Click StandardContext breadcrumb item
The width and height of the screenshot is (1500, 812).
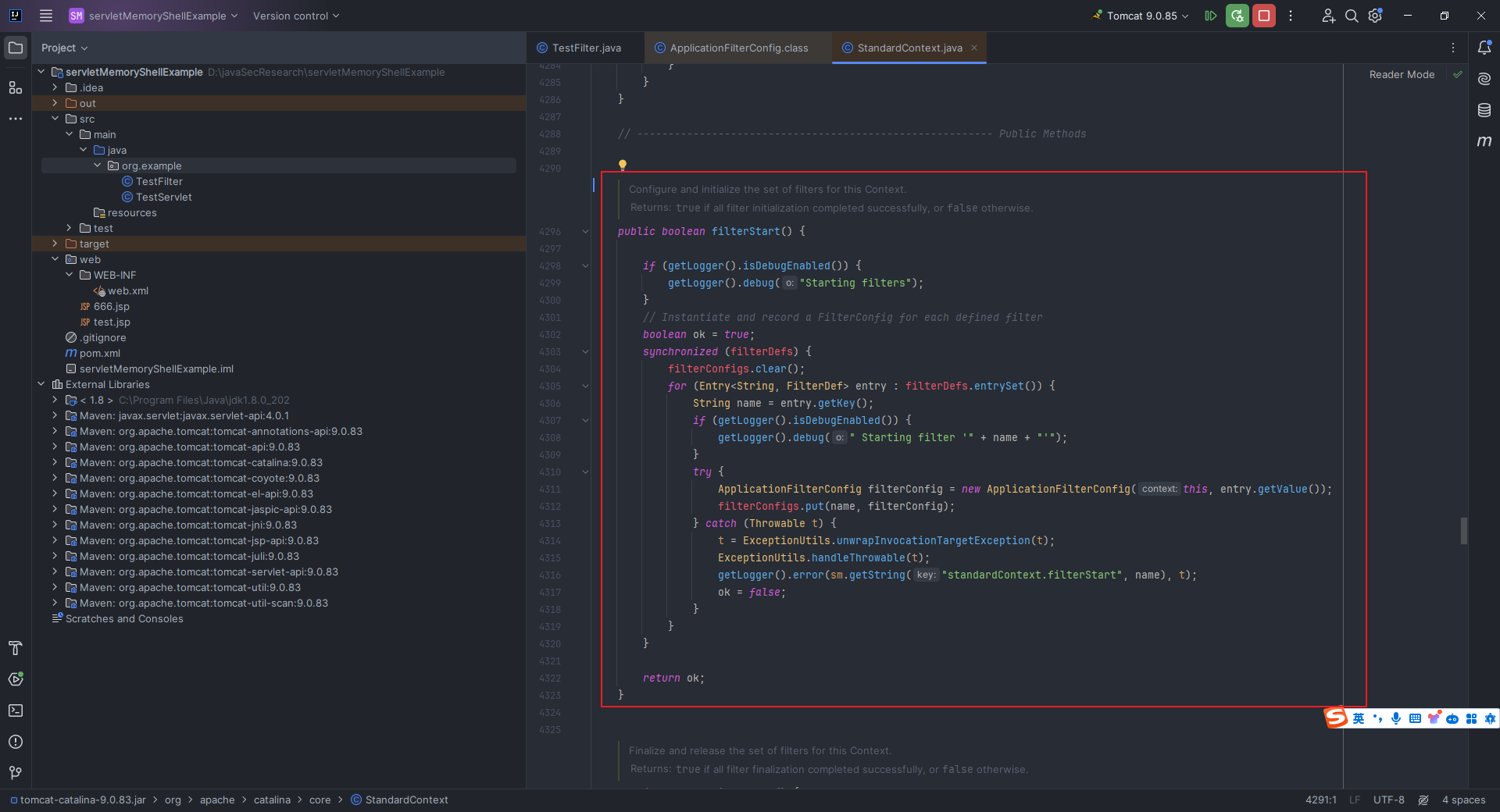[399, 800]
